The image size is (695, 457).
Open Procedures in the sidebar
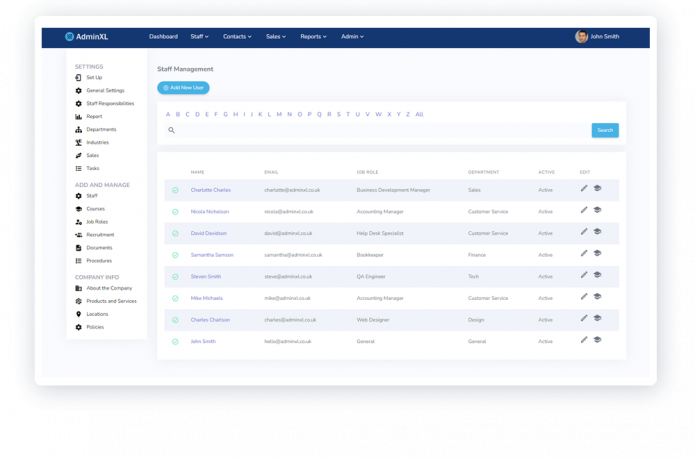pyautogui.click(x=99, y=261)
